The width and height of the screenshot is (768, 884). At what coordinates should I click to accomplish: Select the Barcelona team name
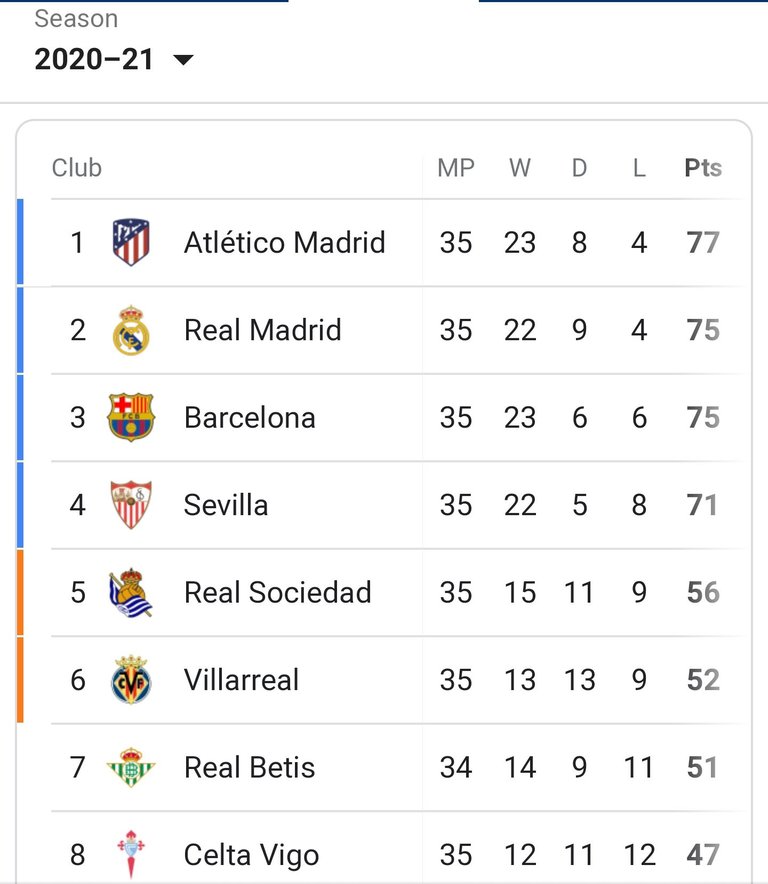coord(250,418)
